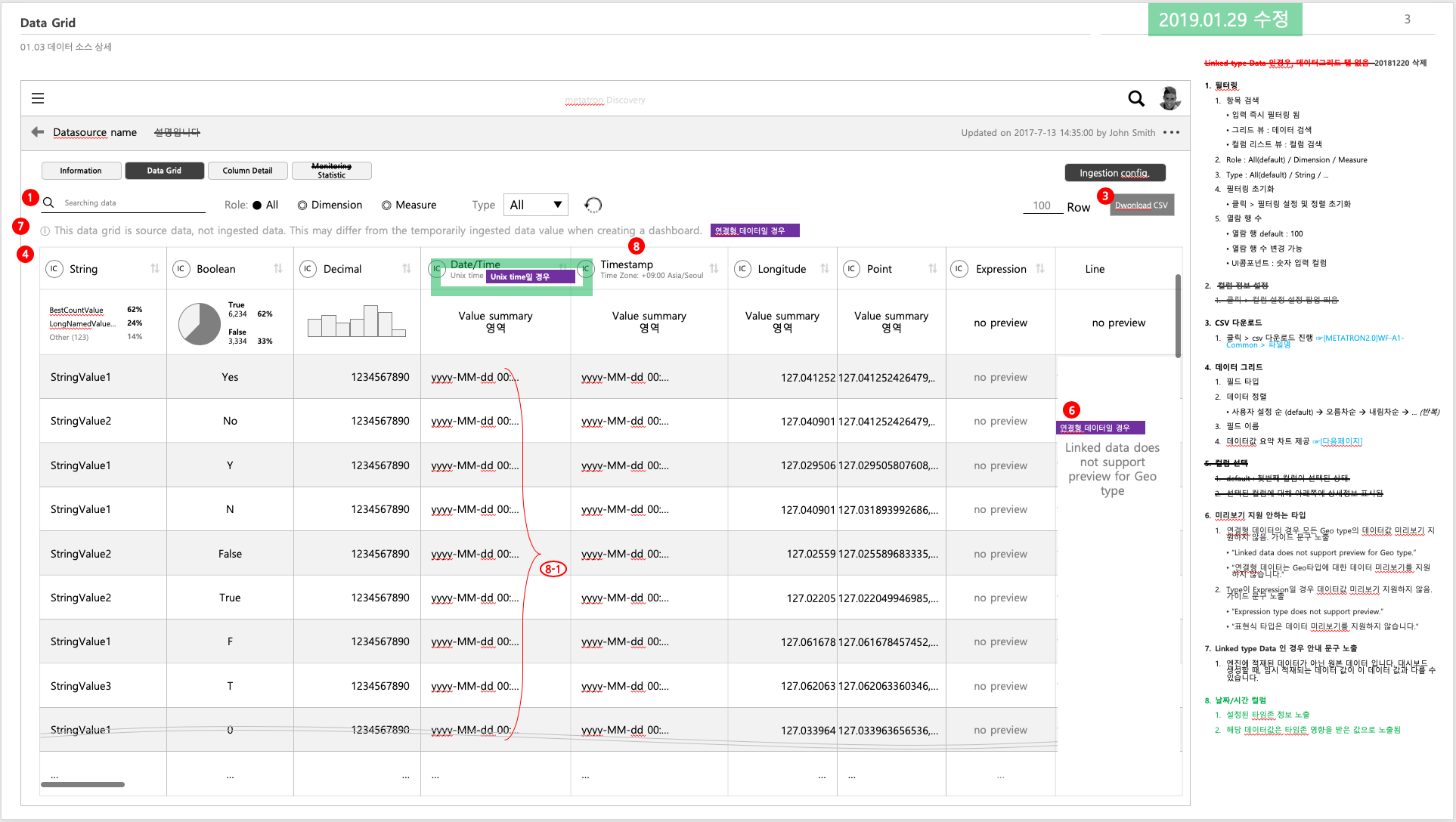Select the Dimension role radio button

pos(302,205)
